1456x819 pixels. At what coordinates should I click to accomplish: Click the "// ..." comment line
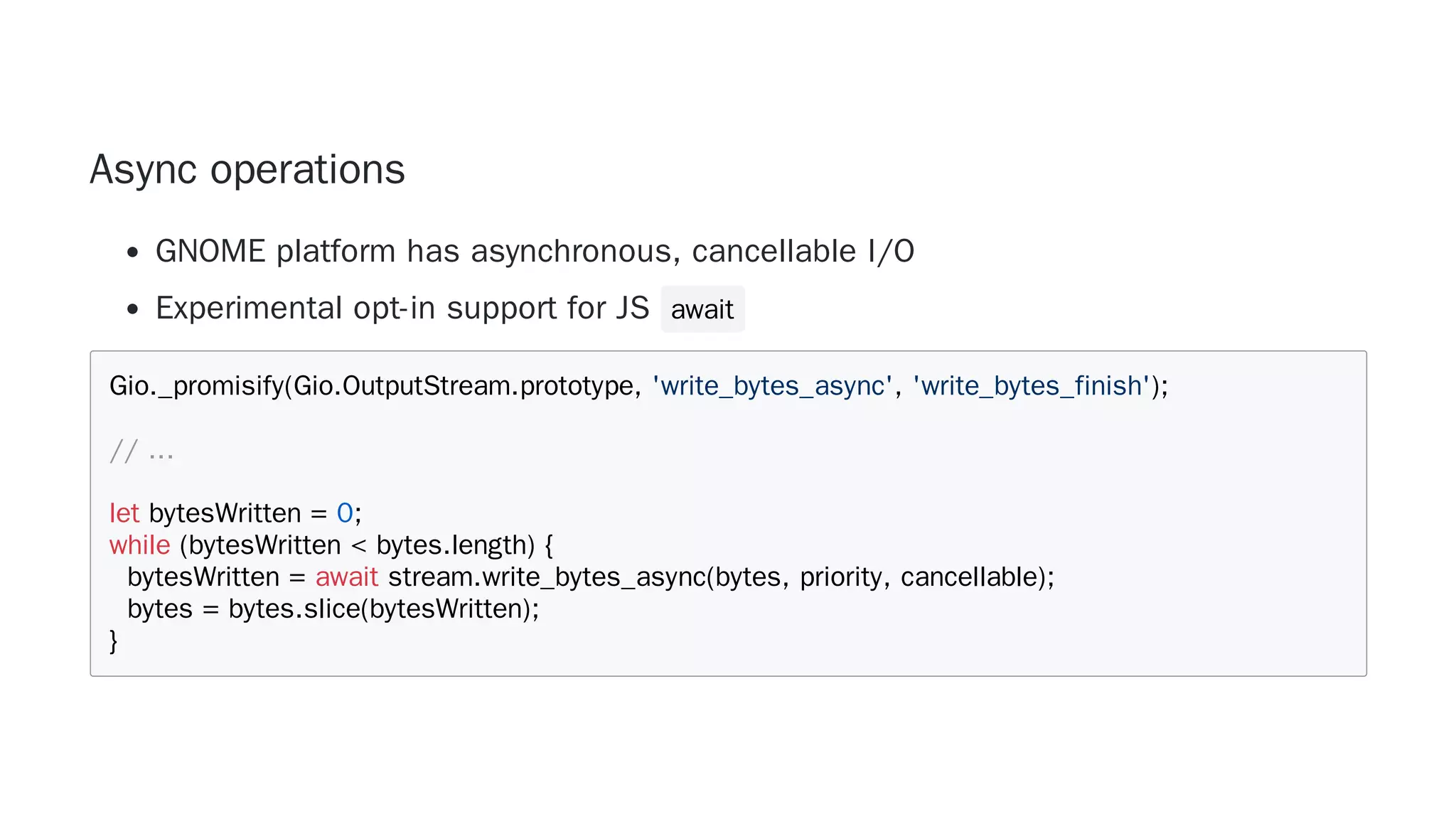[x=141, y=451]
